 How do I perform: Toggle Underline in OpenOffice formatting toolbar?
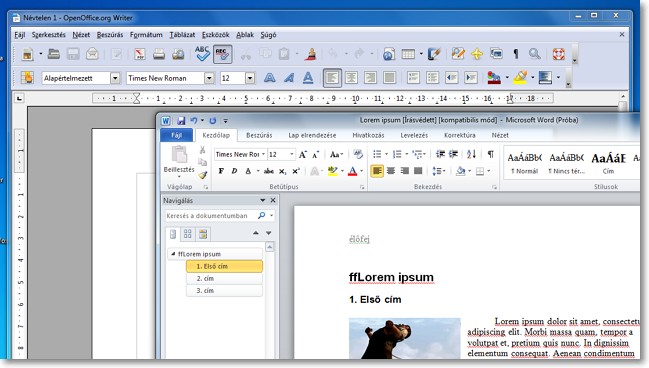308,78
